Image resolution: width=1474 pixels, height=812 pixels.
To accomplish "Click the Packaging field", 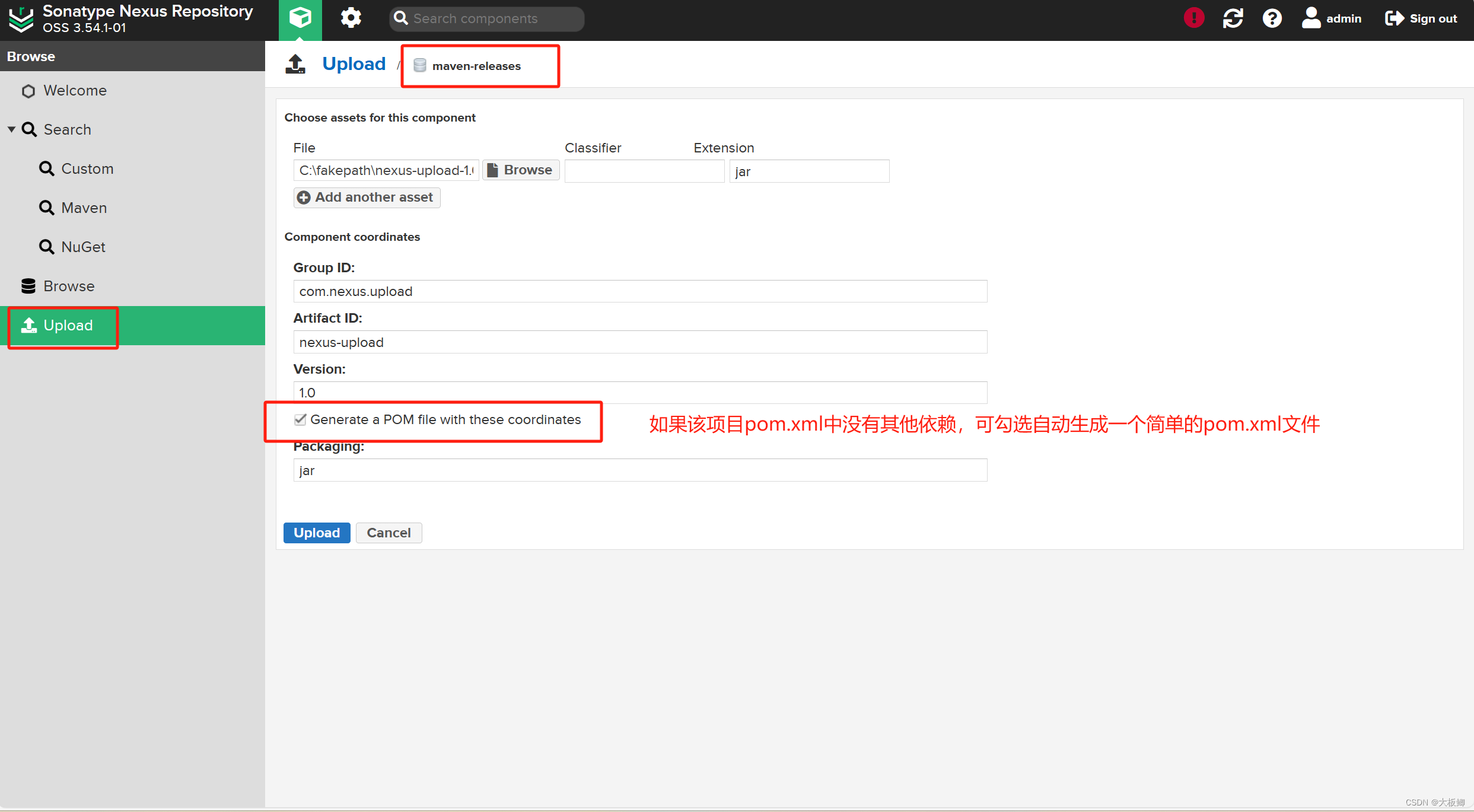I will pyautogui.click(x=640, y=470).
